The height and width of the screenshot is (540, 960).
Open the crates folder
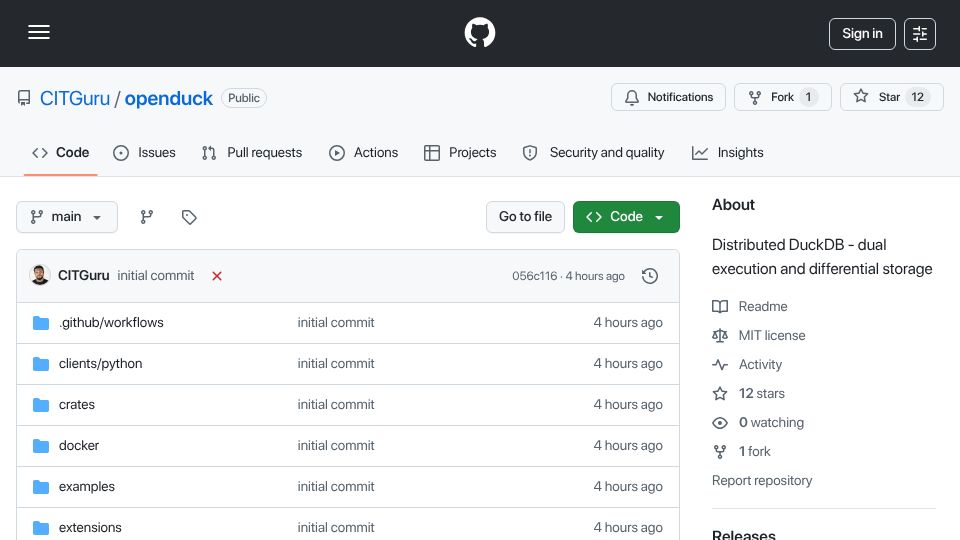click(x=77, y=405)
